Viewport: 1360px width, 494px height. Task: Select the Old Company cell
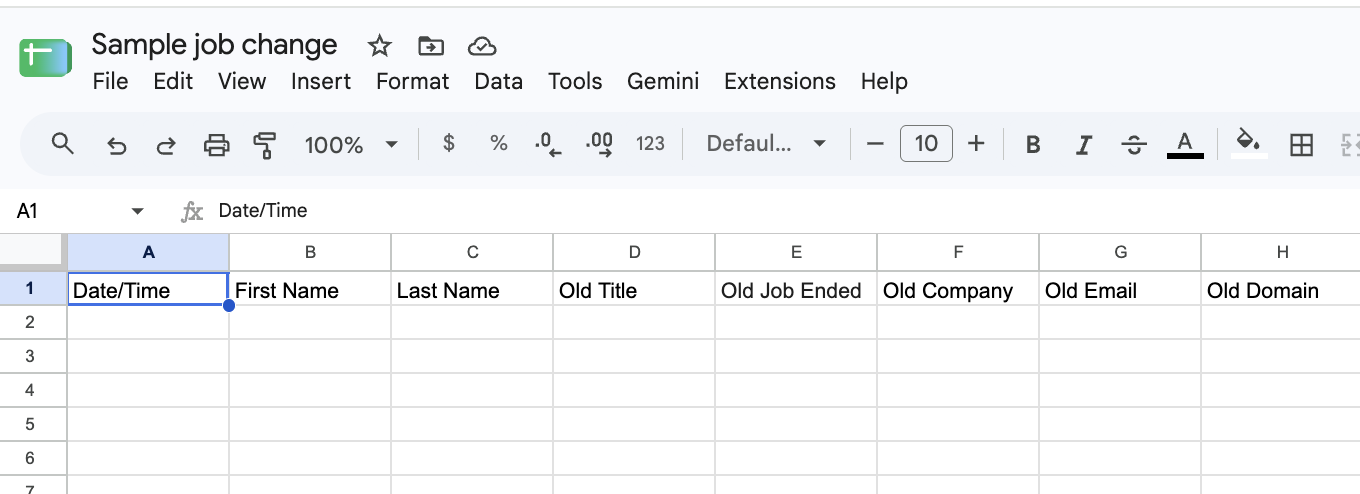click(x=958, y=289)
